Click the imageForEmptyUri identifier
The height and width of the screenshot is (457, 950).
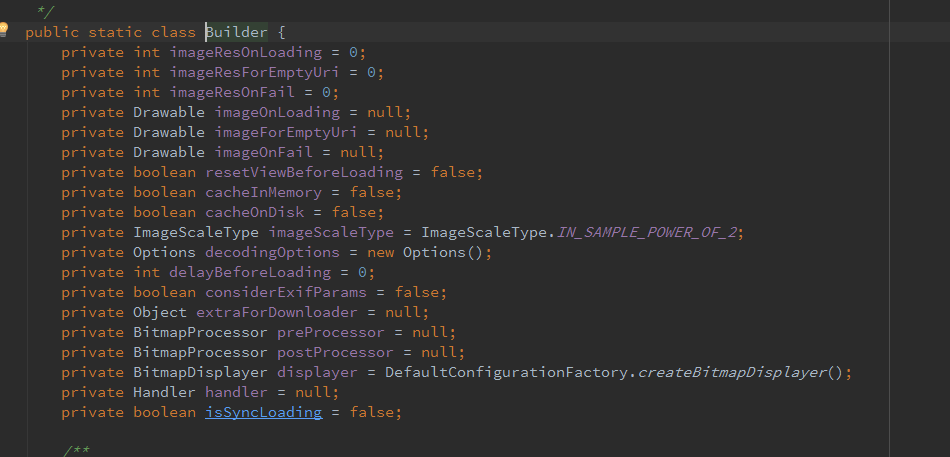[x=286, y=132]
